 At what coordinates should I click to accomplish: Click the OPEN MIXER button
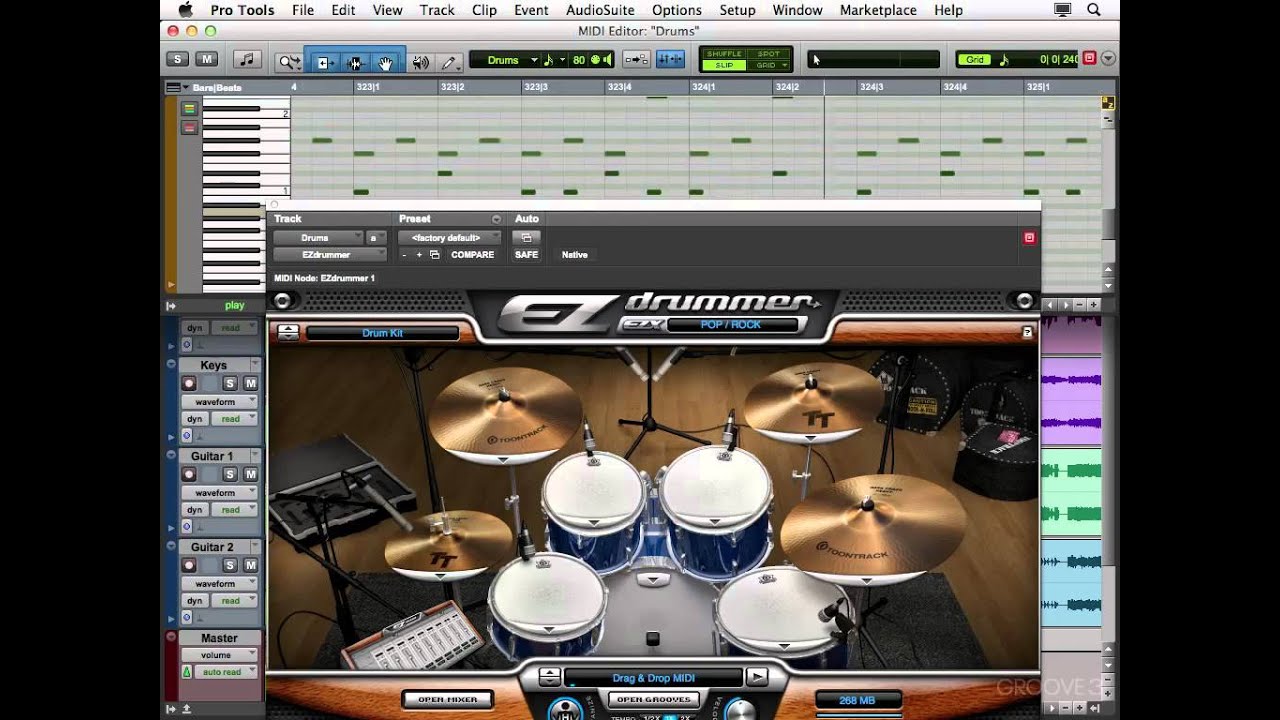pyautogui.click(x=448, y=699)
